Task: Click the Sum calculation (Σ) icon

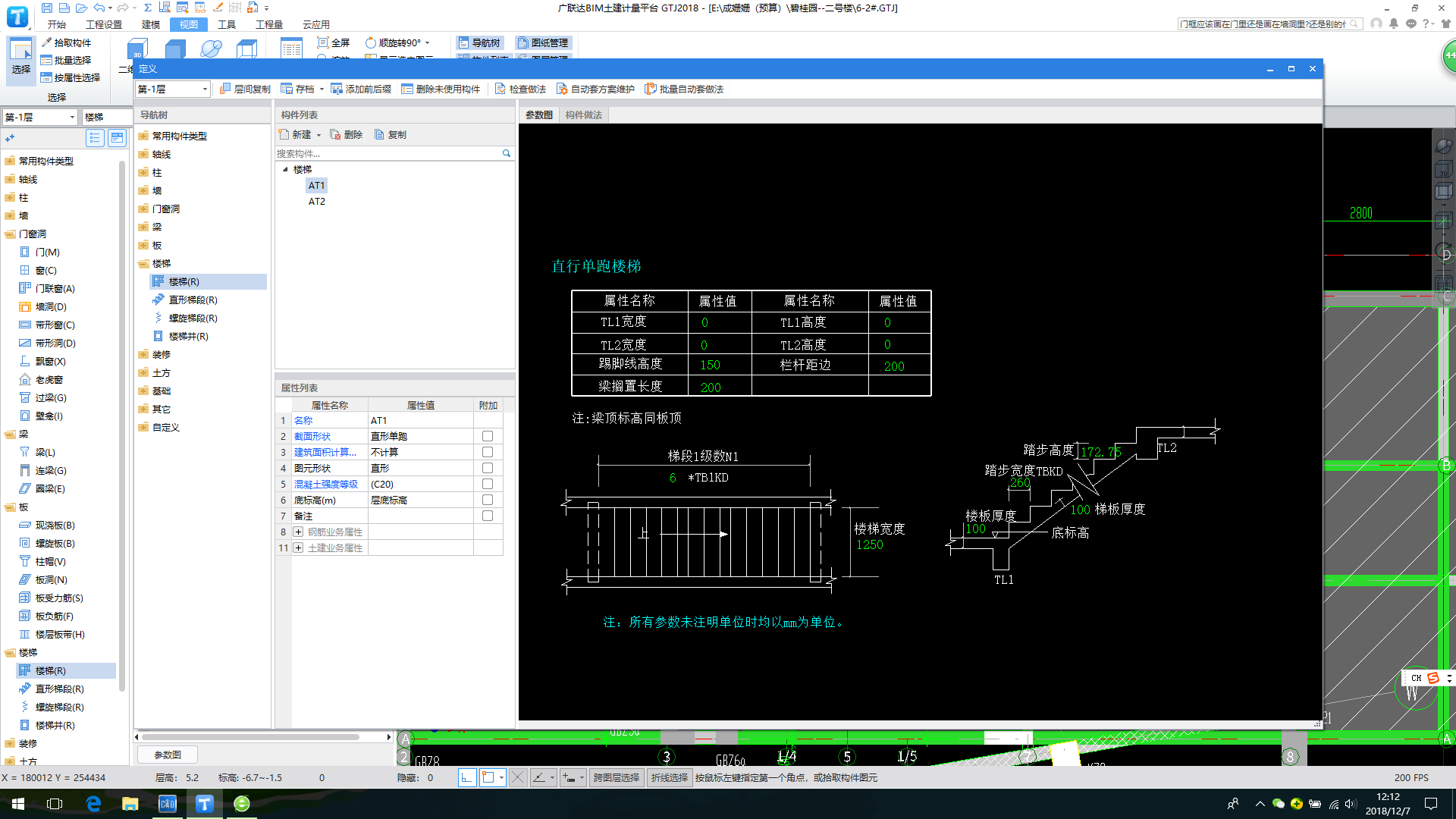Action: click(x=148, y=8)
